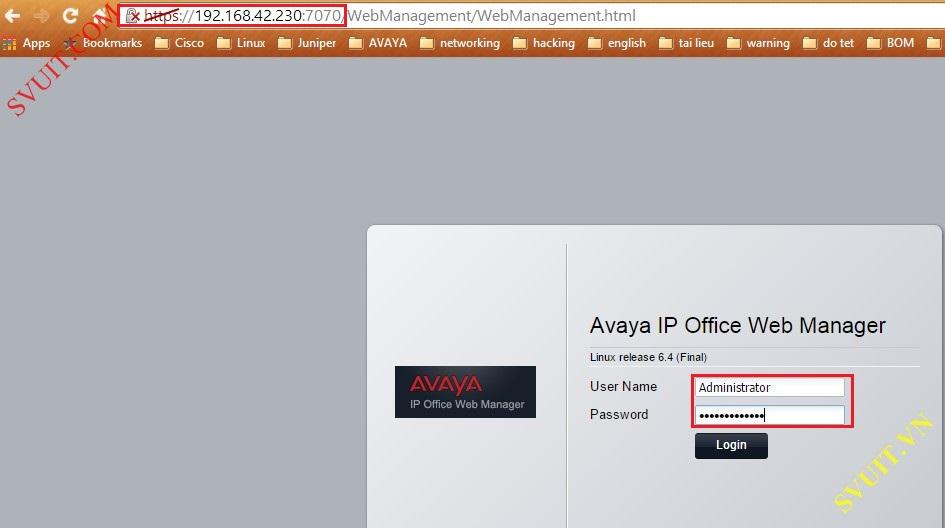The width and height of the screenshot is (945, 528).
Task: Click the insecure HTTPS lock icon
Action: [x=133, y=16]
